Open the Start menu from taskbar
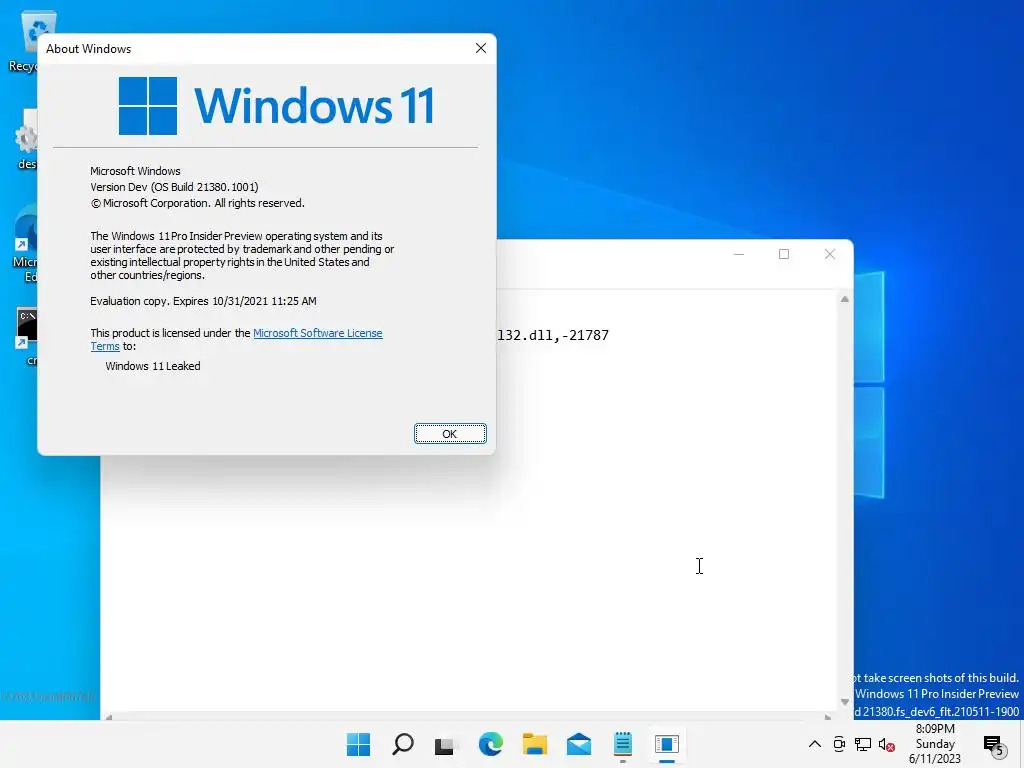 click(358, 744)
